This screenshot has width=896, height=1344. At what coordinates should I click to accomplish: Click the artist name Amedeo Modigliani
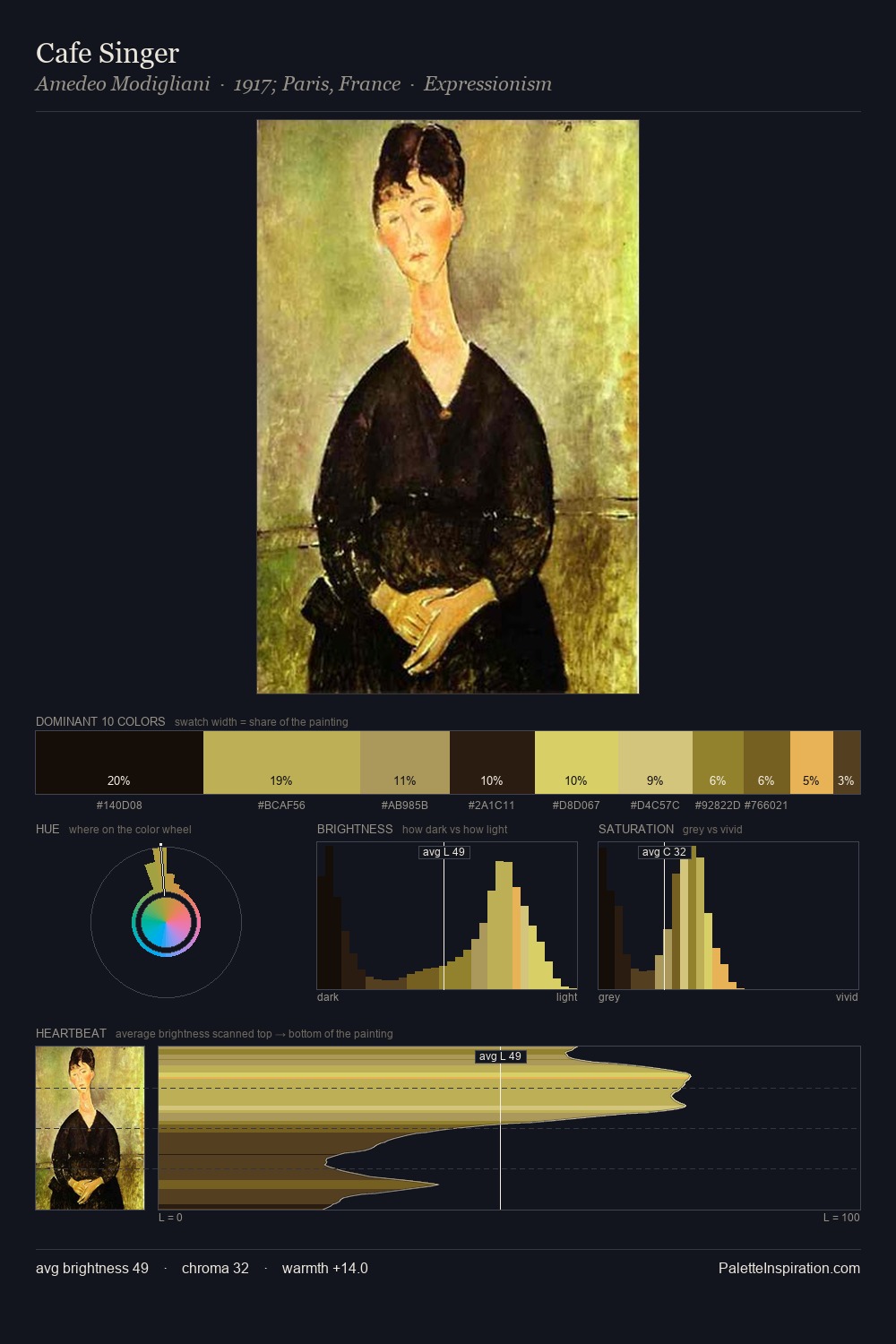(x=123, y=84)
